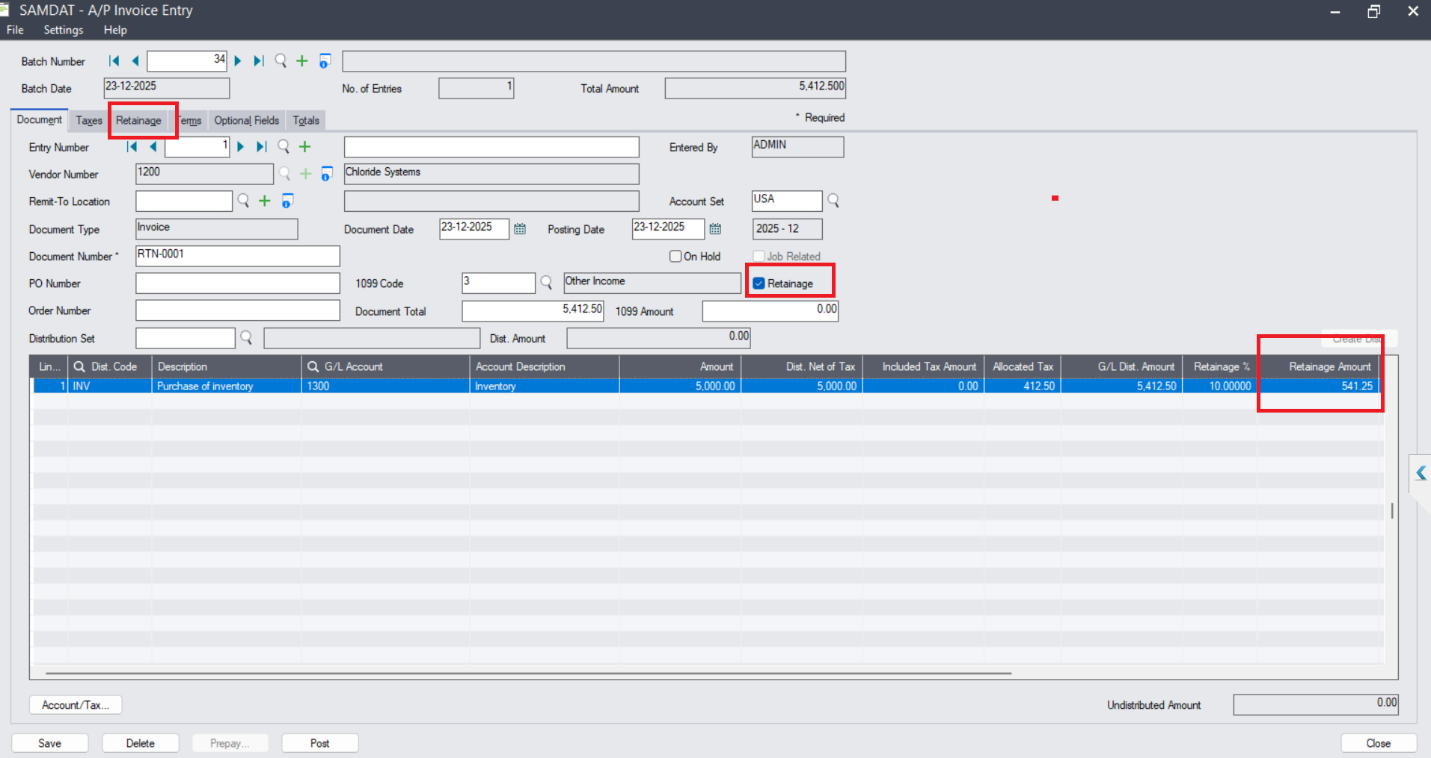Open Remit-To Location finder
This screenshot has height=758, width=1431.
(x=243, y=201)
